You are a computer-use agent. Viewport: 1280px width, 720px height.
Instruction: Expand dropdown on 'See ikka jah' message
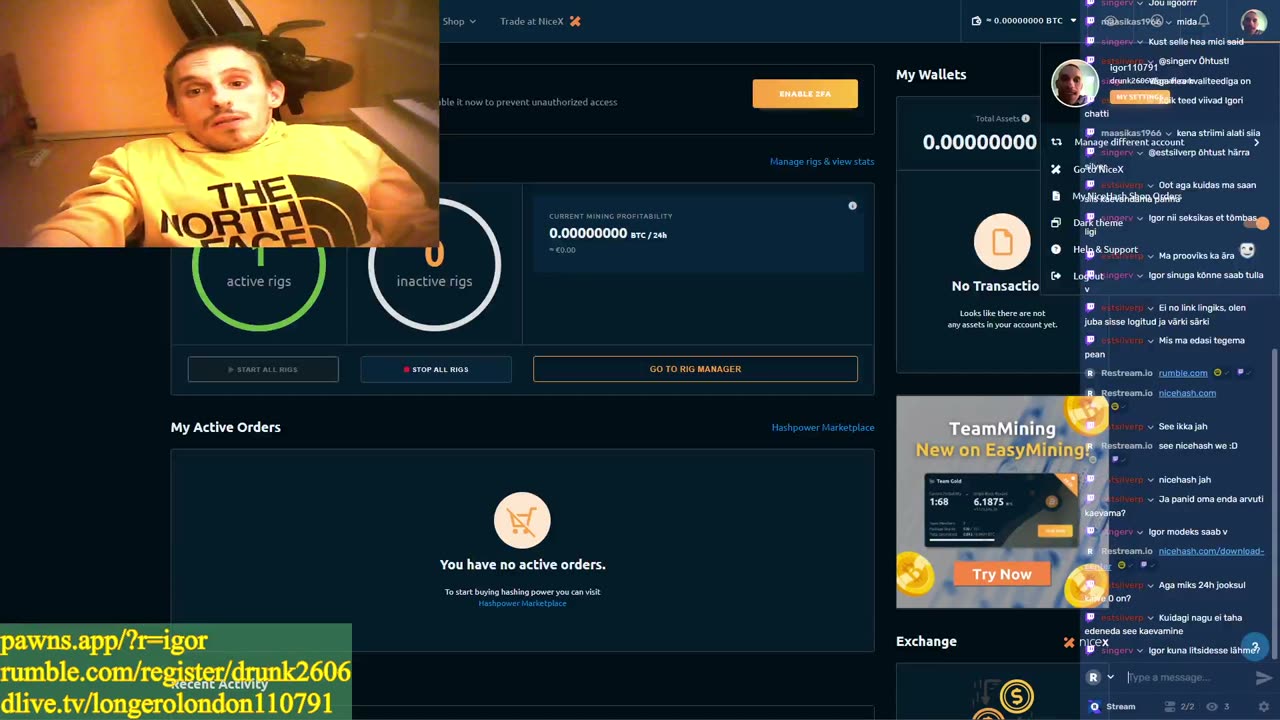1150,427
